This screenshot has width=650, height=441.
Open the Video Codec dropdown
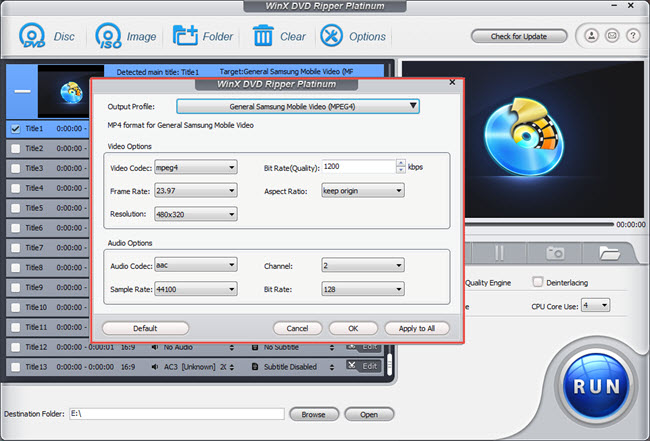[196, 167]
